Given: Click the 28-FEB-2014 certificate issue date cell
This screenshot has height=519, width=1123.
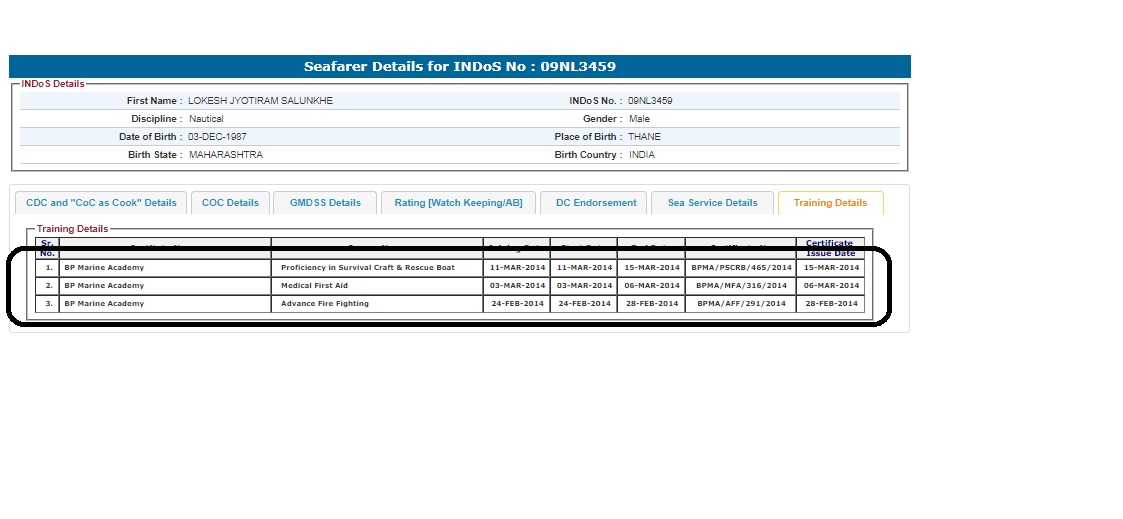Looking at the screenshot, I should 830,304.
